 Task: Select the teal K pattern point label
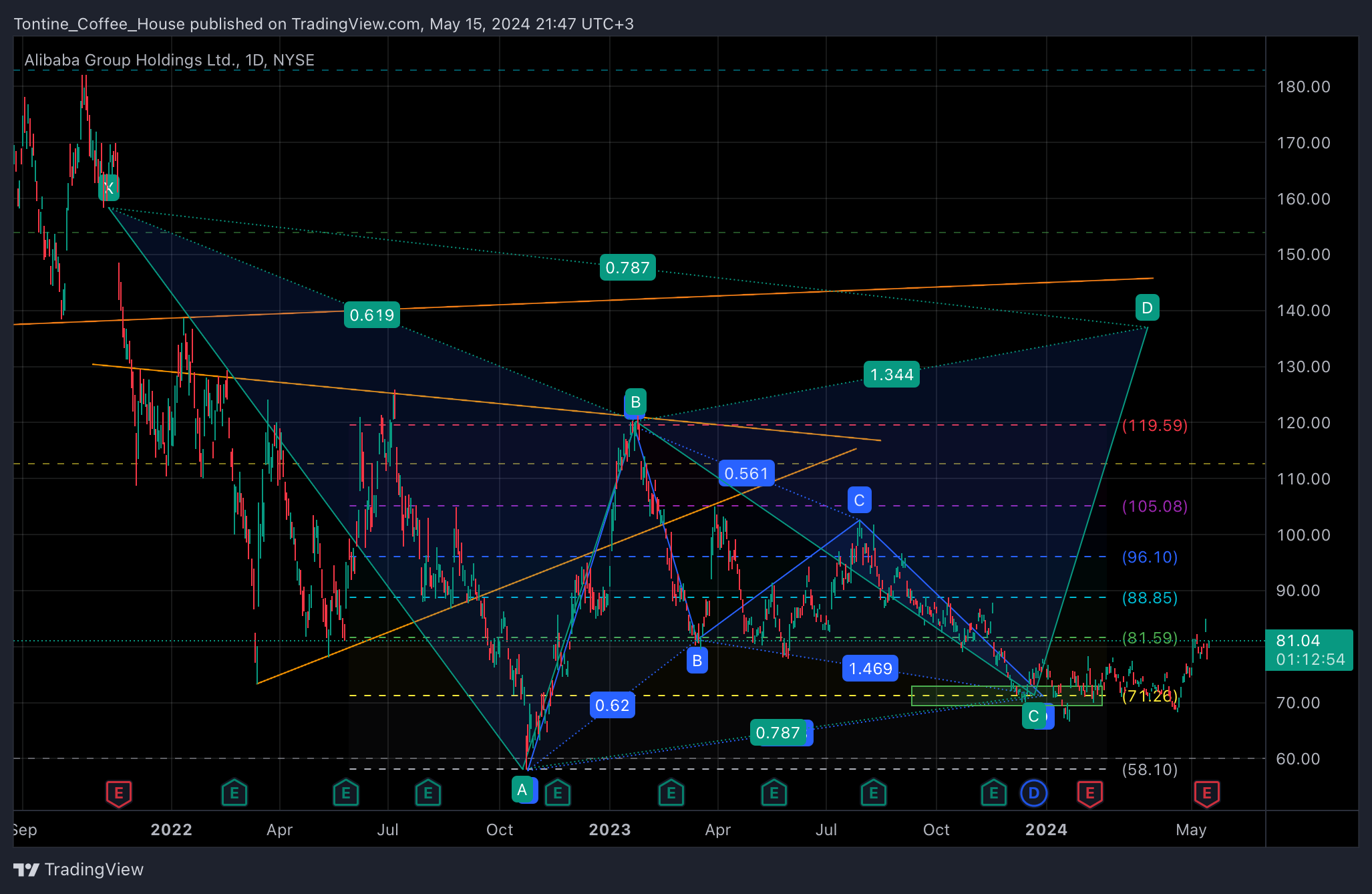coord(109,188)
